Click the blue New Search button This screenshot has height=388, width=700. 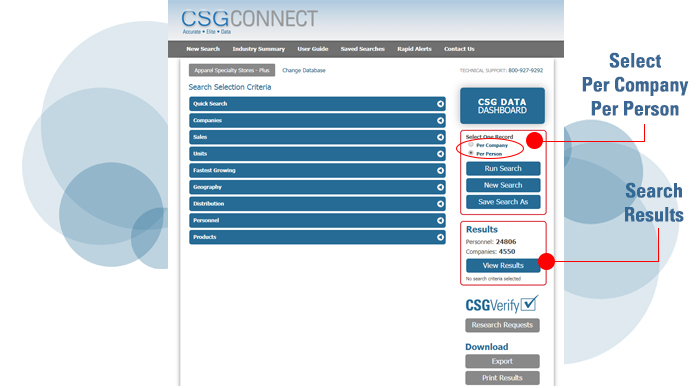[x=503, y=185]
